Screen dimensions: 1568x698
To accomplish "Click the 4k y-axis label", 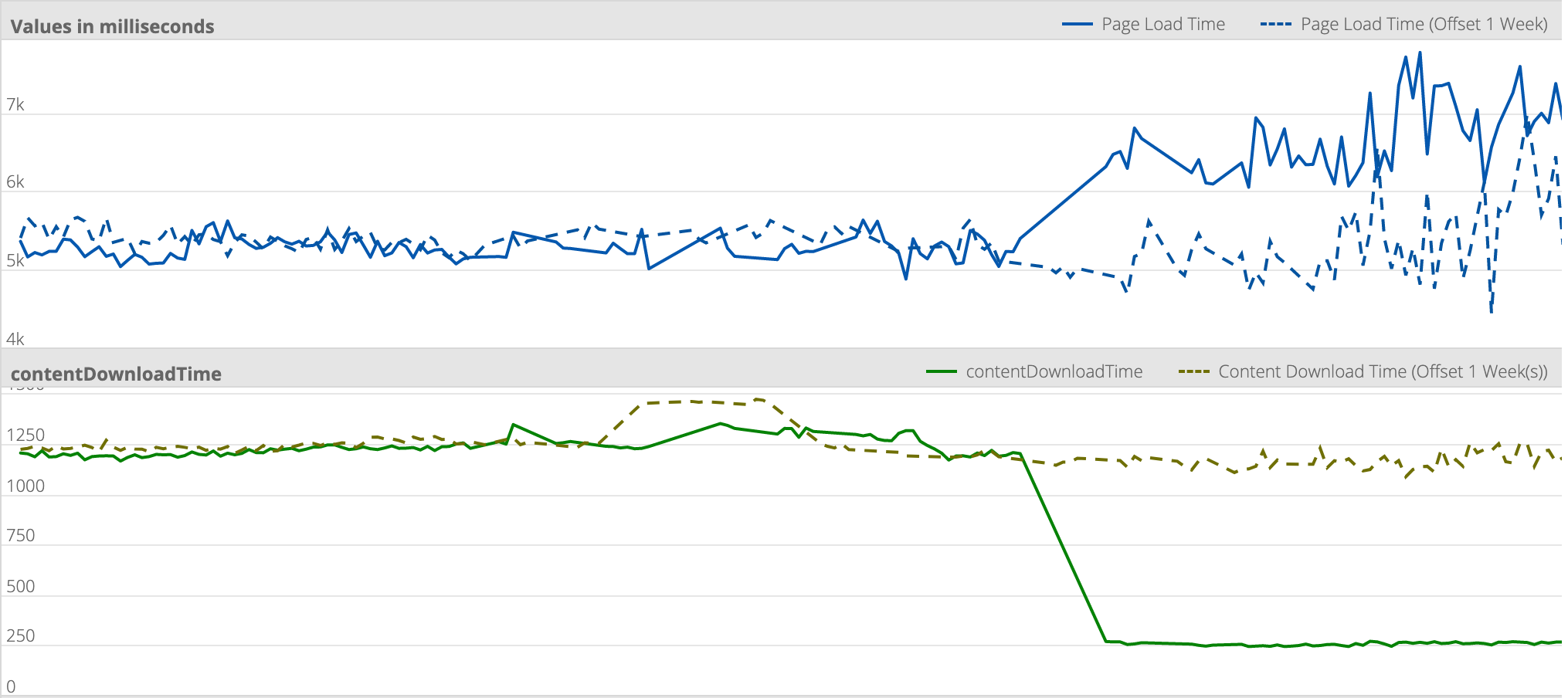I will point(15,339).
